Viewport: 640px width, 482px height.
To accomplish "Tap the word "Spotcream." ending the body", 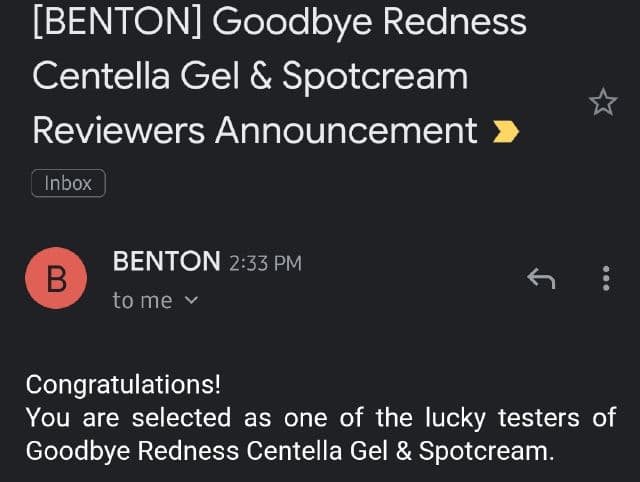I will click(486, 450).
